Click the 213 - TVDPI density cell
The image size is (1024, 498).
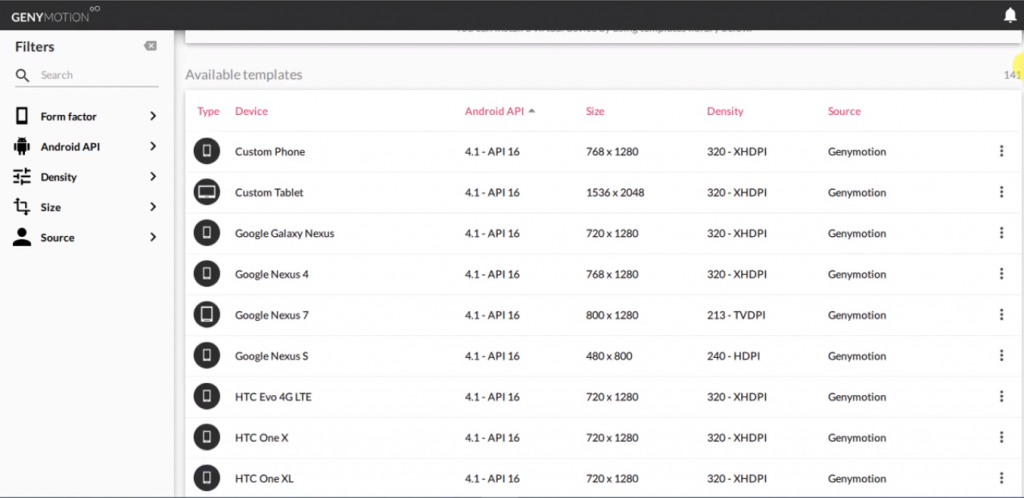[x=736, y=315]
